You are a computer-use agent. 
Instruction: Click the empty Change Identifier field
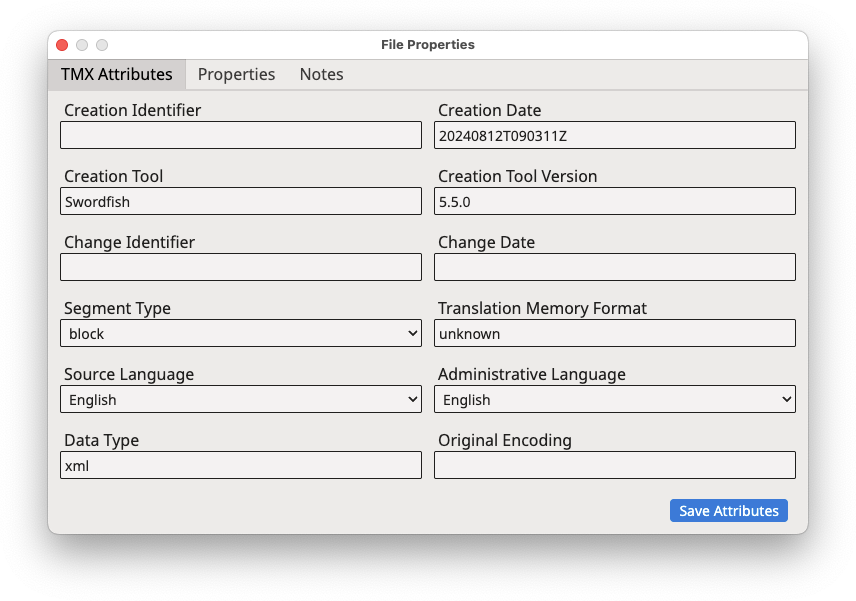[241, 267]
